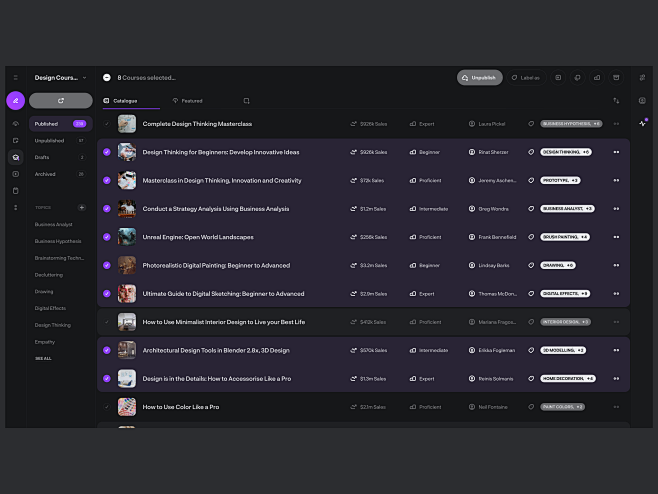Open three-dot menu for Unreal Engine course
658x494 pixels.
(x=616, y=237)
